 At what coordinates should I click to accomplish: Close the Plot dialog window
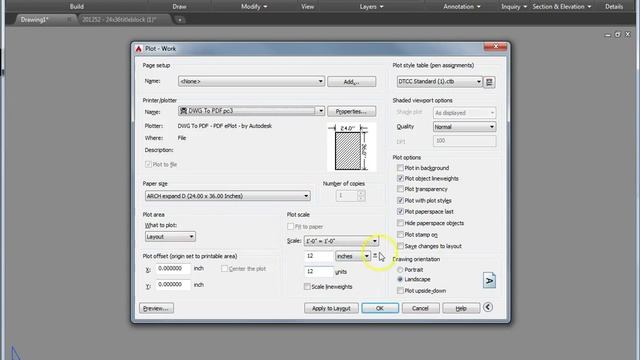(x=496, y=46)
